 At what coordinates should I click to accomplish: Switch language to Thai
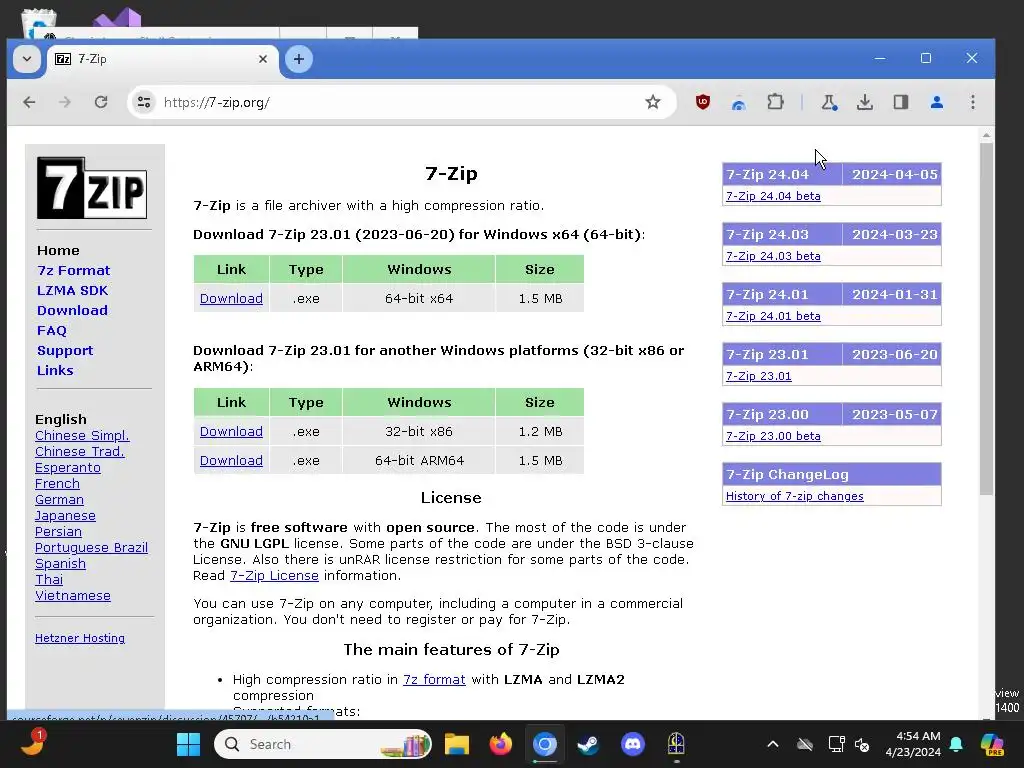tap(49, 579)
